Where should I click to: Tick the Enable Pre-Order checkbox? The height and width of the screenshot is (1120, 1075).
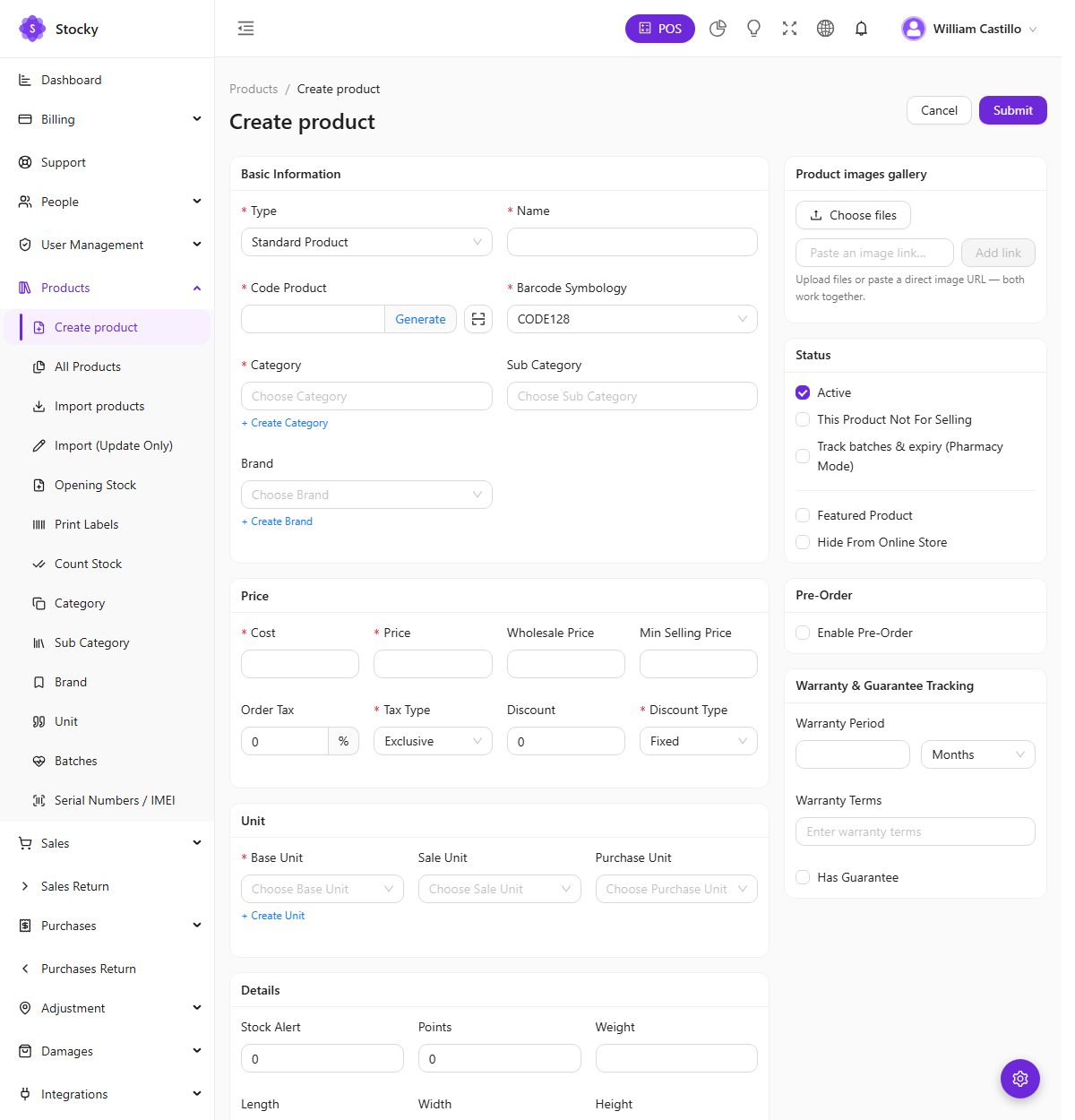(803, 633)
